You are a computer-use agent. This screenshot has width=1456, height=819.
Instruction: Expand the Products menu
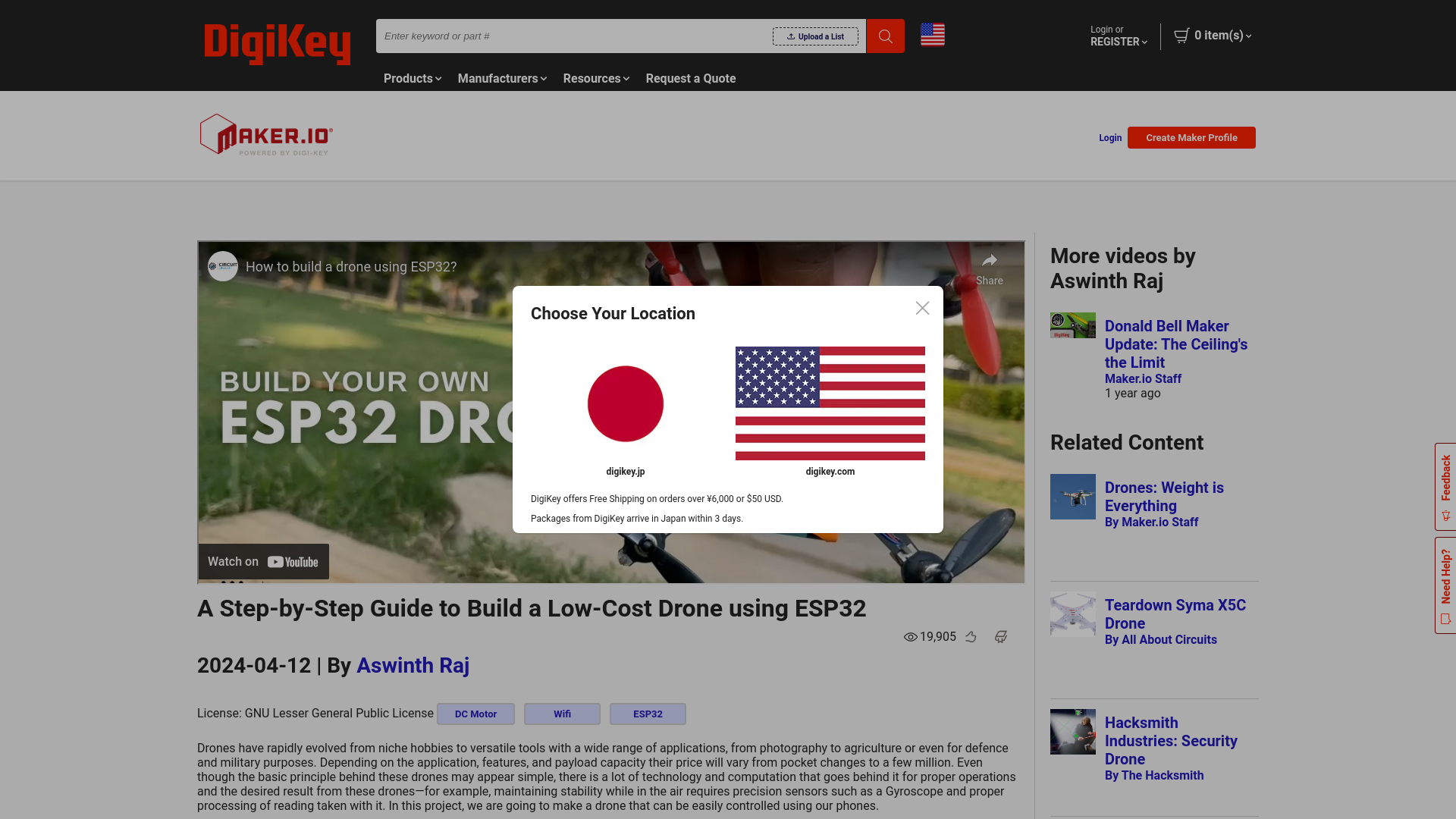413,79
